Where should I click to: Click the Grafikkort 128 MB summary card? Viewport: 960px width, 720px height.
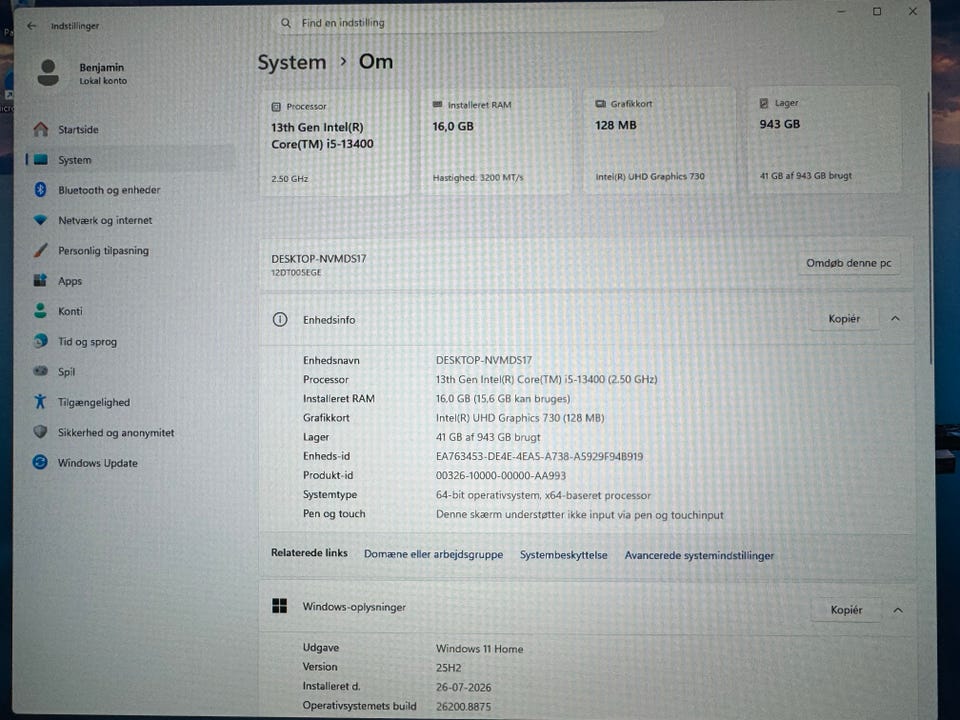pyautogui.click(x=659, y=141)
